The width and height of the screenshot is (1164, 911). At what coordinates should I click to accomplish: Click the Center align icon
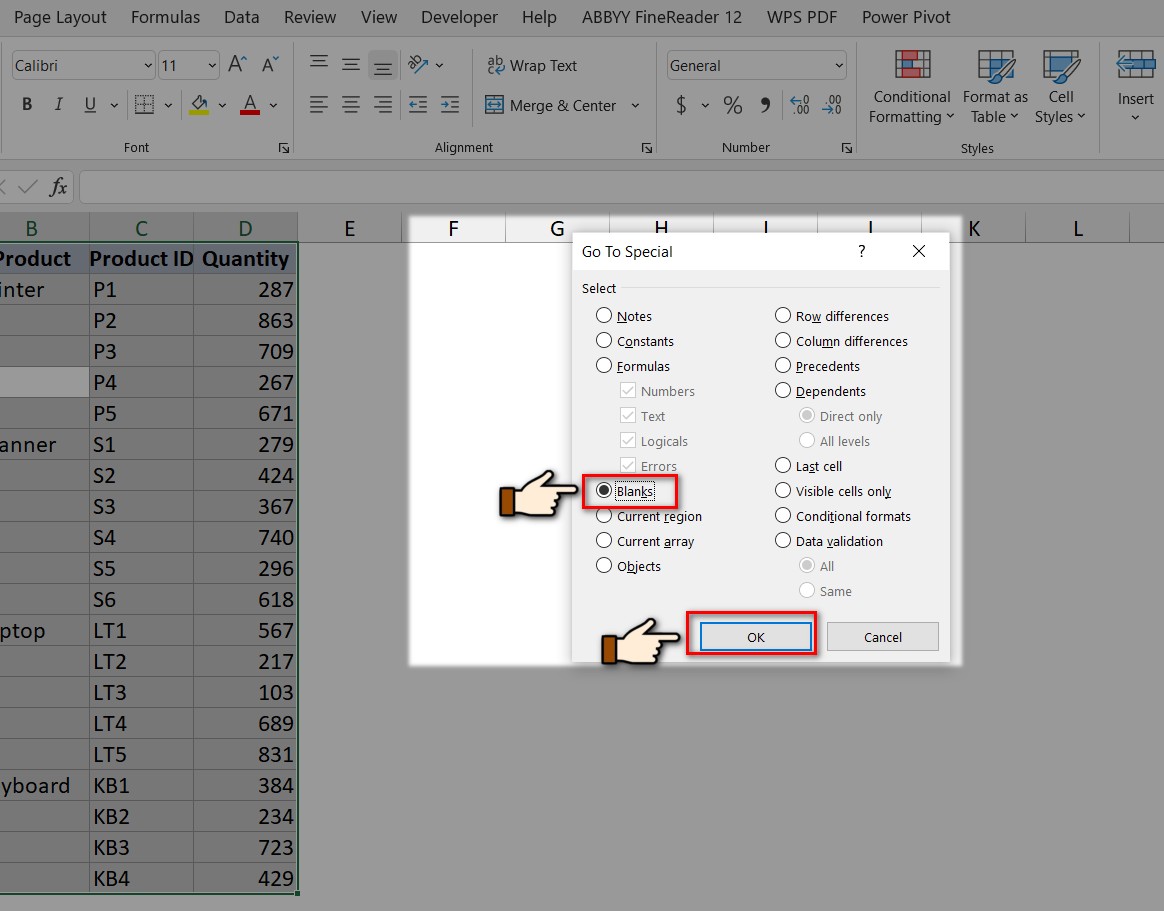coord(351,105)
